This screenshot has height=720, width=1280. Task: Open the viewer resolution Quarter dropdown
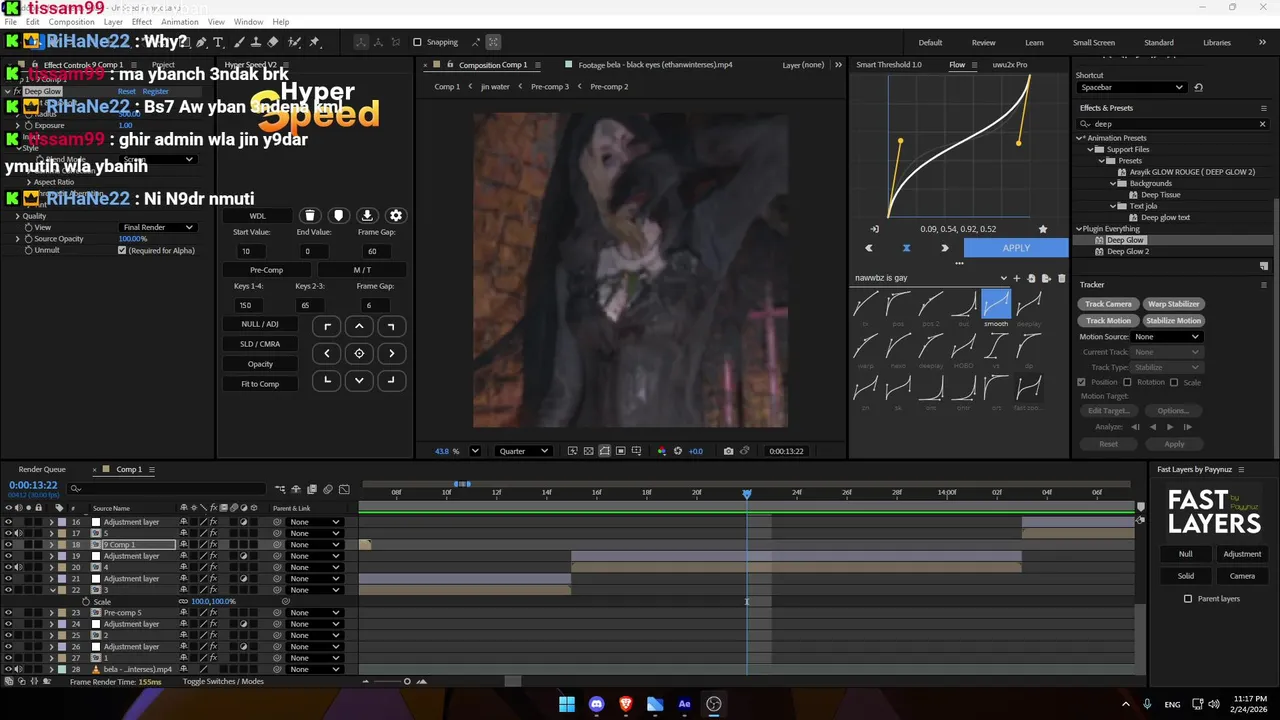(x=522, y=451)
